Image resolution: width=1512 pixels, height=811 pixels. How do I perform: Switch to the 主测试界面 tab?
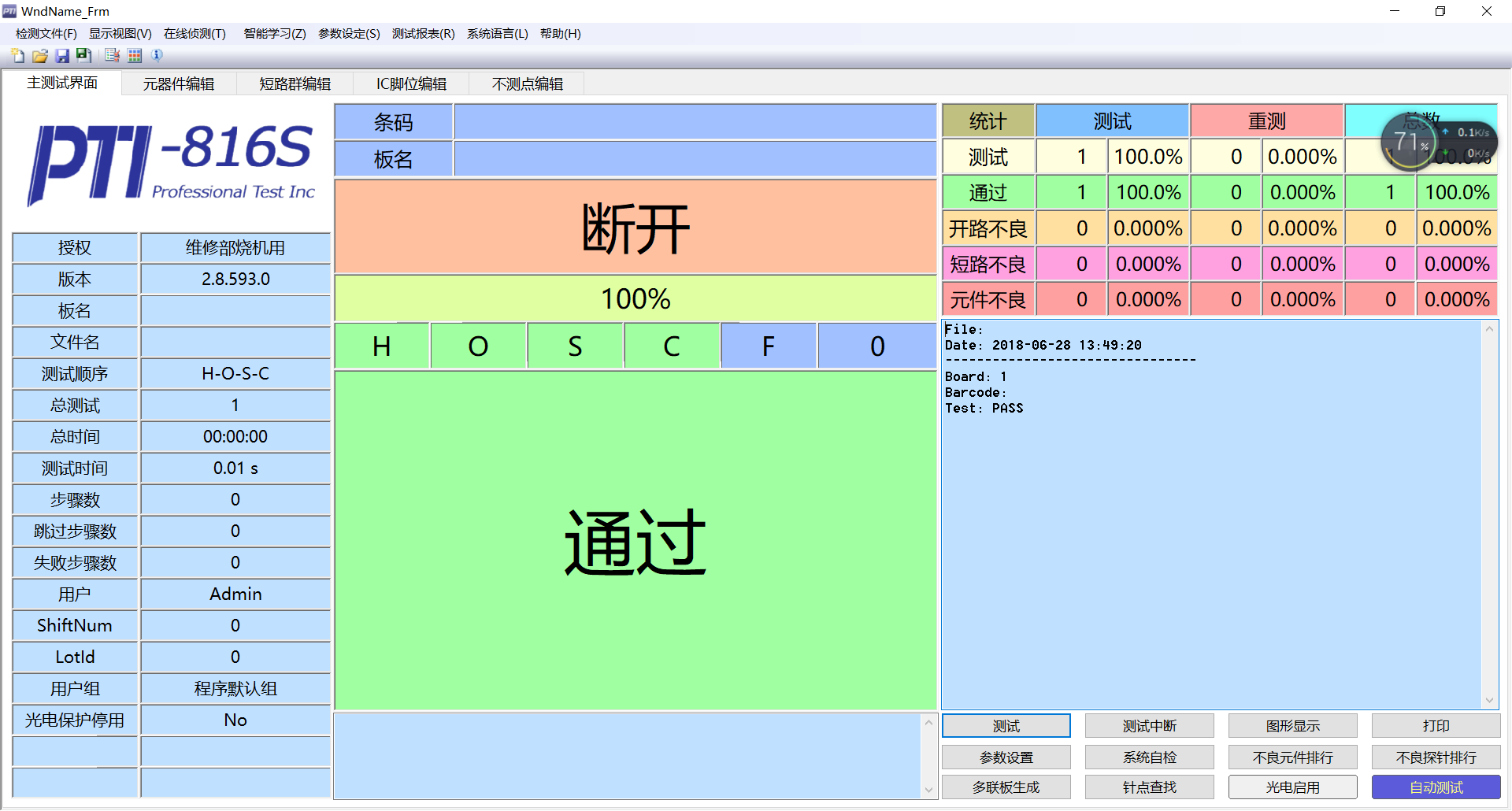click(x=62, y=83)
